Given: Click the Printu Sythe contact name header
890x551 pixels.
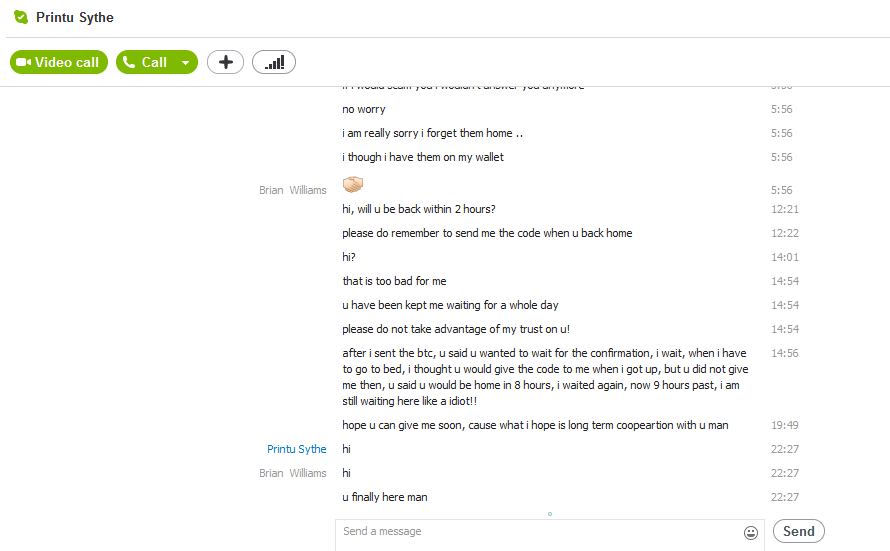Looking at the screenshot, I should [75, 17].
